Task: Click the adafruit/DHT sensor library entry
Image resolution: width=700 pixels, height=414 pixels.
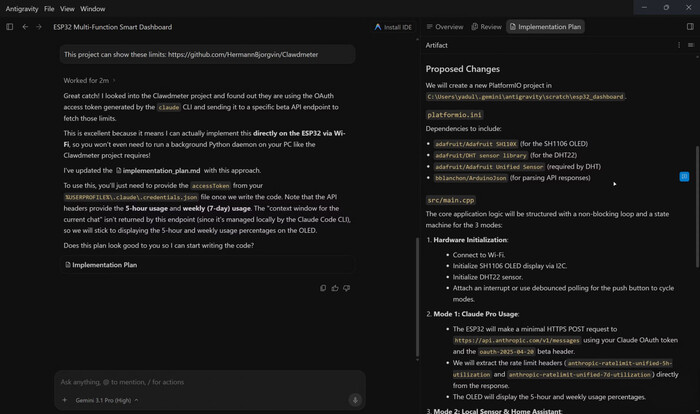Action: pos(481,155)
